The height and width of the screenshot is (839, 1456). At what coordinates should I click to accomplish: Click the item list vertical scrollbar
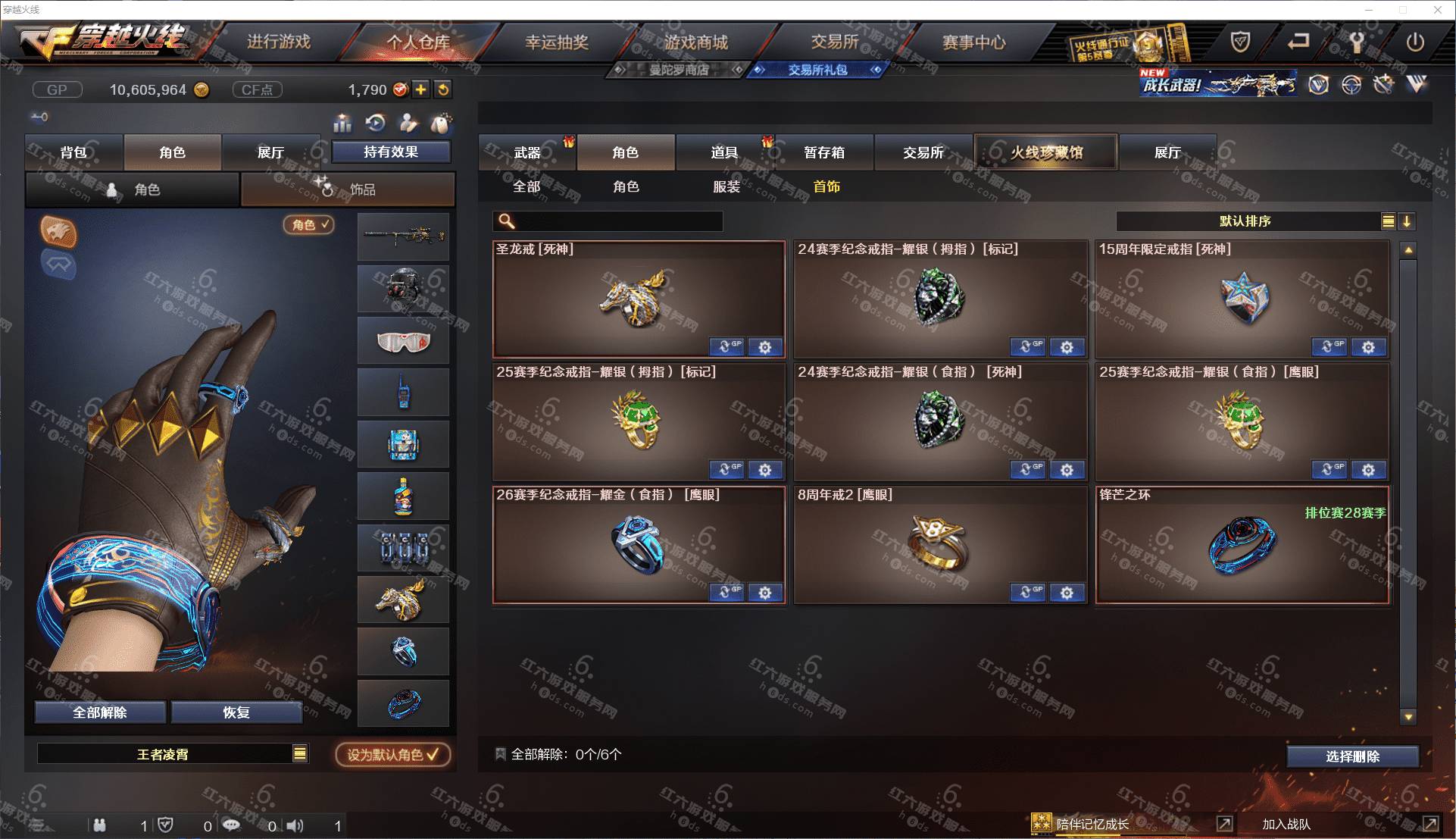point(1408,483)
